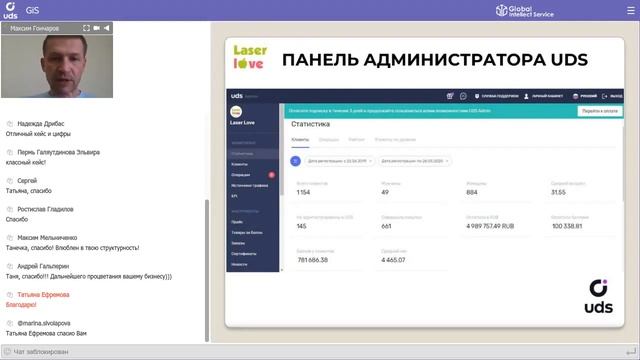Click icon beside Максим Мельниченко message
The width and height of the screenshot is (640, 360).
coord(10,238)
